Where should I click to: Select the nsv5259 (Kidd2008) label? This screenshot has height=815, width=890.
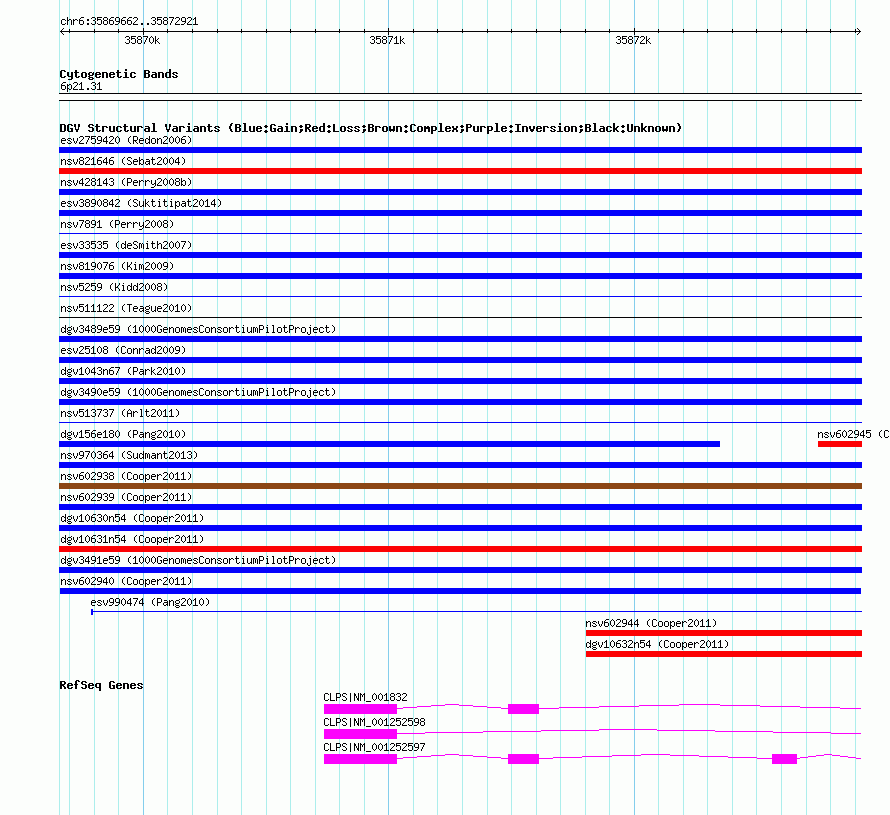(114, 287)
